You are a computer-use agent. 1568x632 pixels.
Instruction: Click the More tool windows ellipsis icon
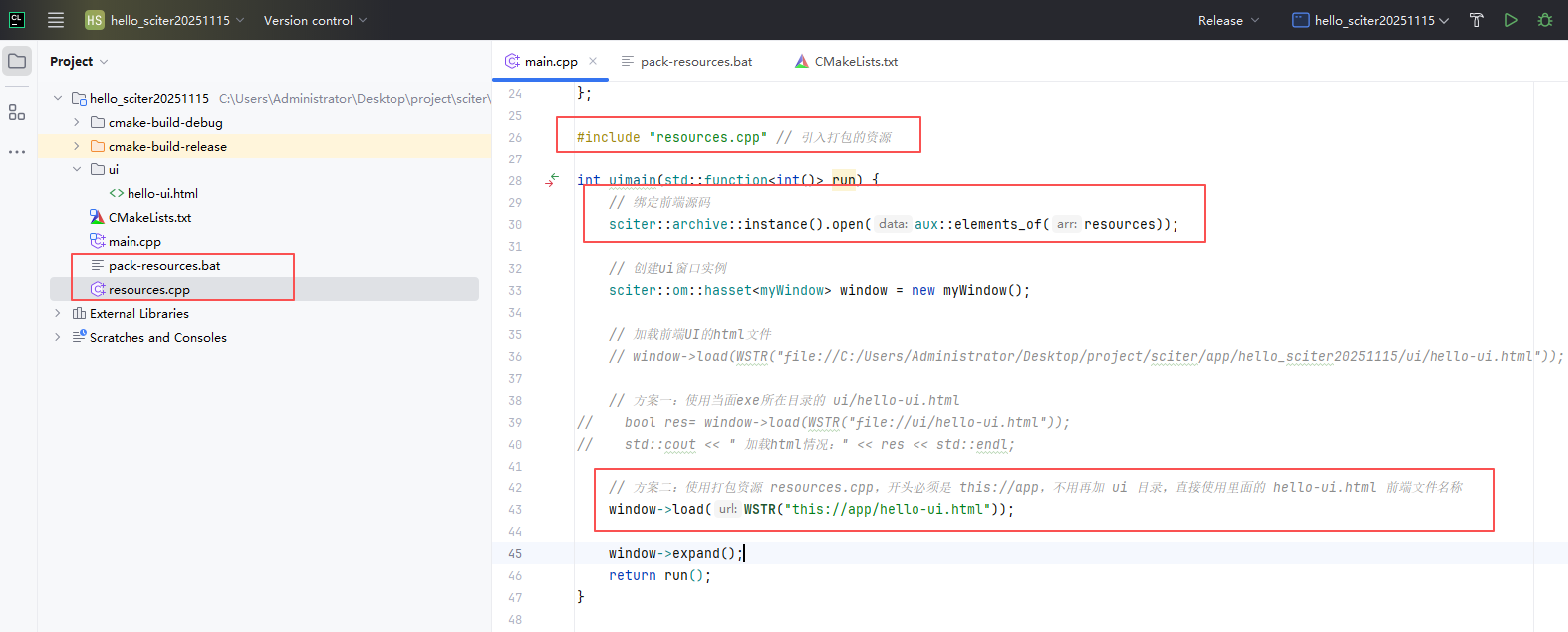(x=17, y=152)
